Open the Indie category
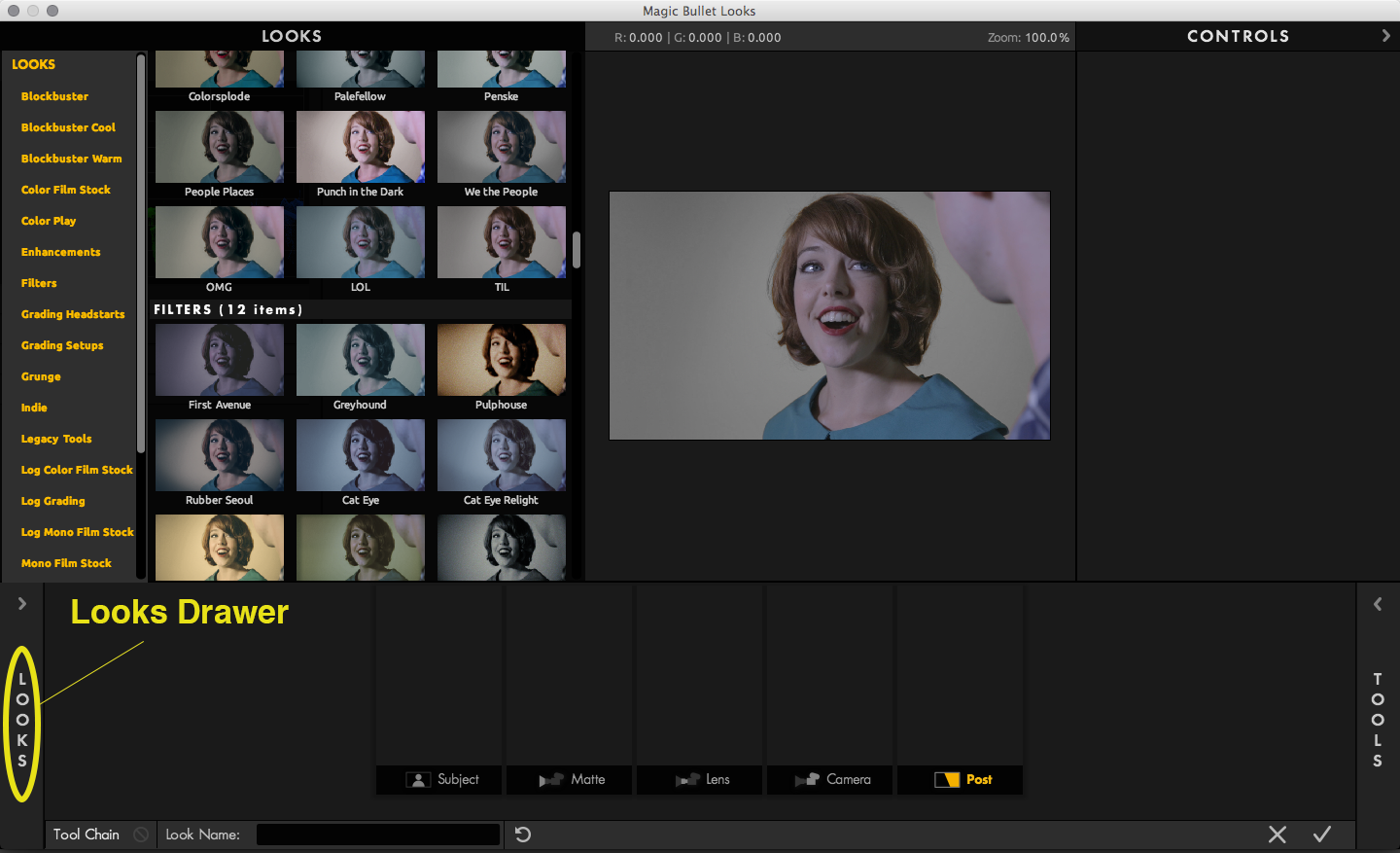1400x853 pixels. pyautogui.click(x=34, y=408)
